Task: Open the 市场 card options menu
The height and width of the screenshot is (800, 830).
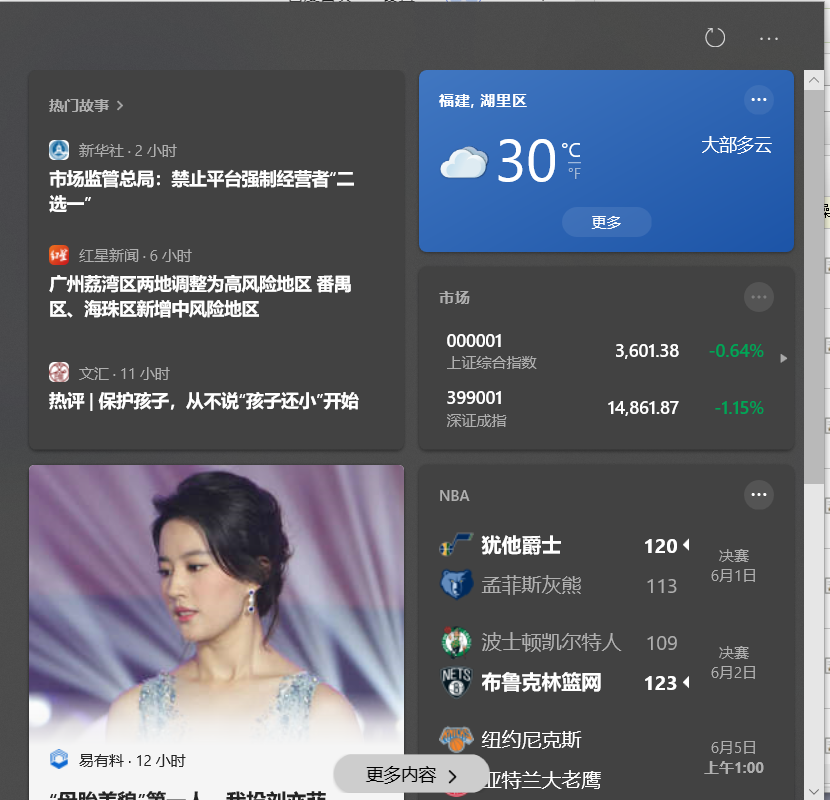Action: click(x=759, y=297)
